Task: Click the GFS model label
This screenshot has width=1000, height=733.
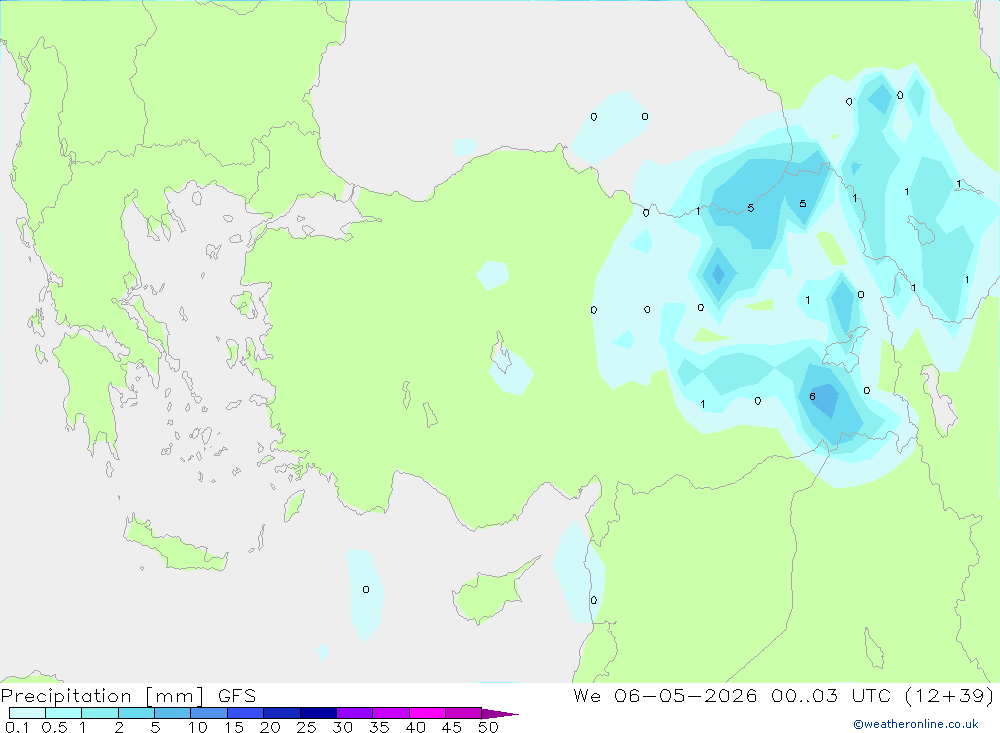Action: [x=237, y=696]
